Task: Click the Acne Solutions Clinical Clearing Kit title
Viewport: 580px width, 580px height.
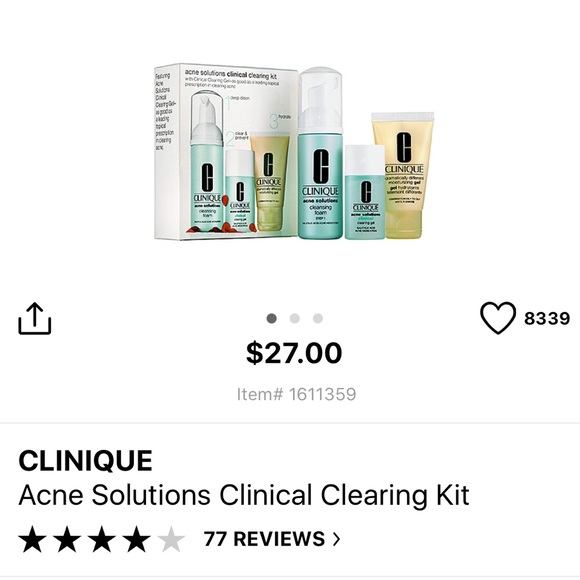Action: click(x=244, y=495)
